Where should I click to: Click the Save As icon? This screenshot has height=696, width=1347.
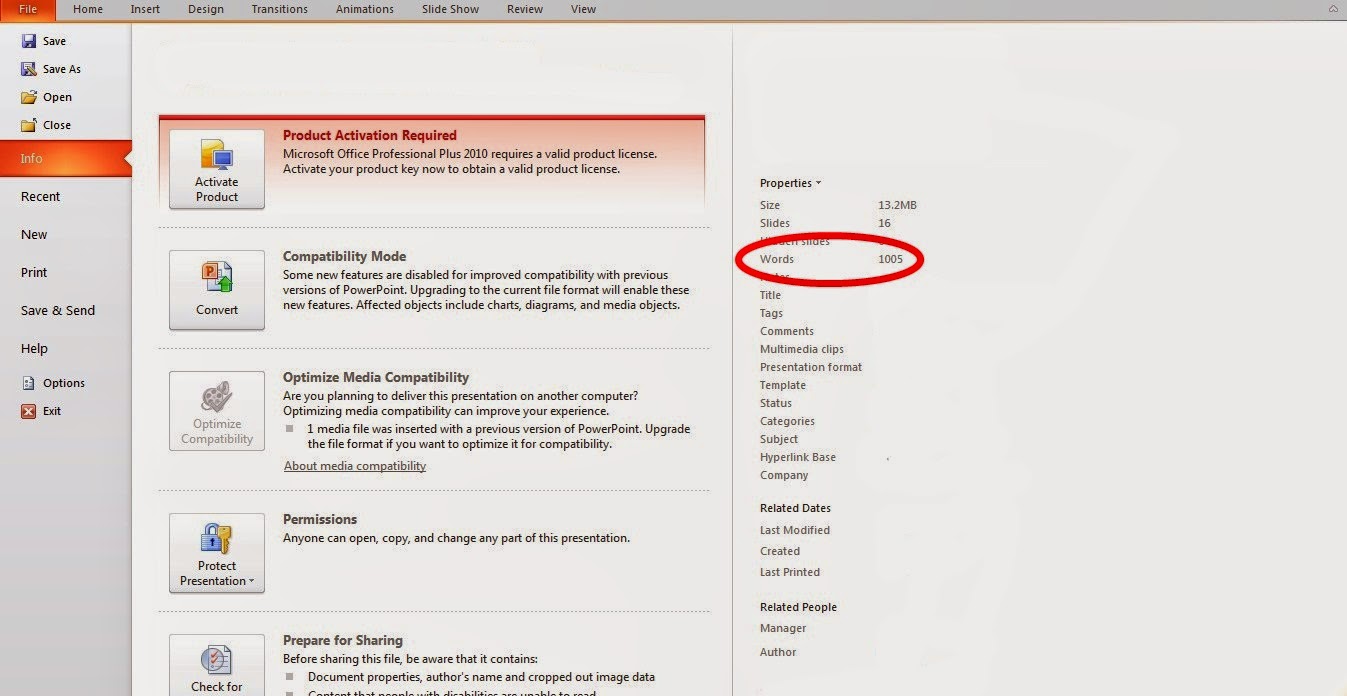[29, 69]
